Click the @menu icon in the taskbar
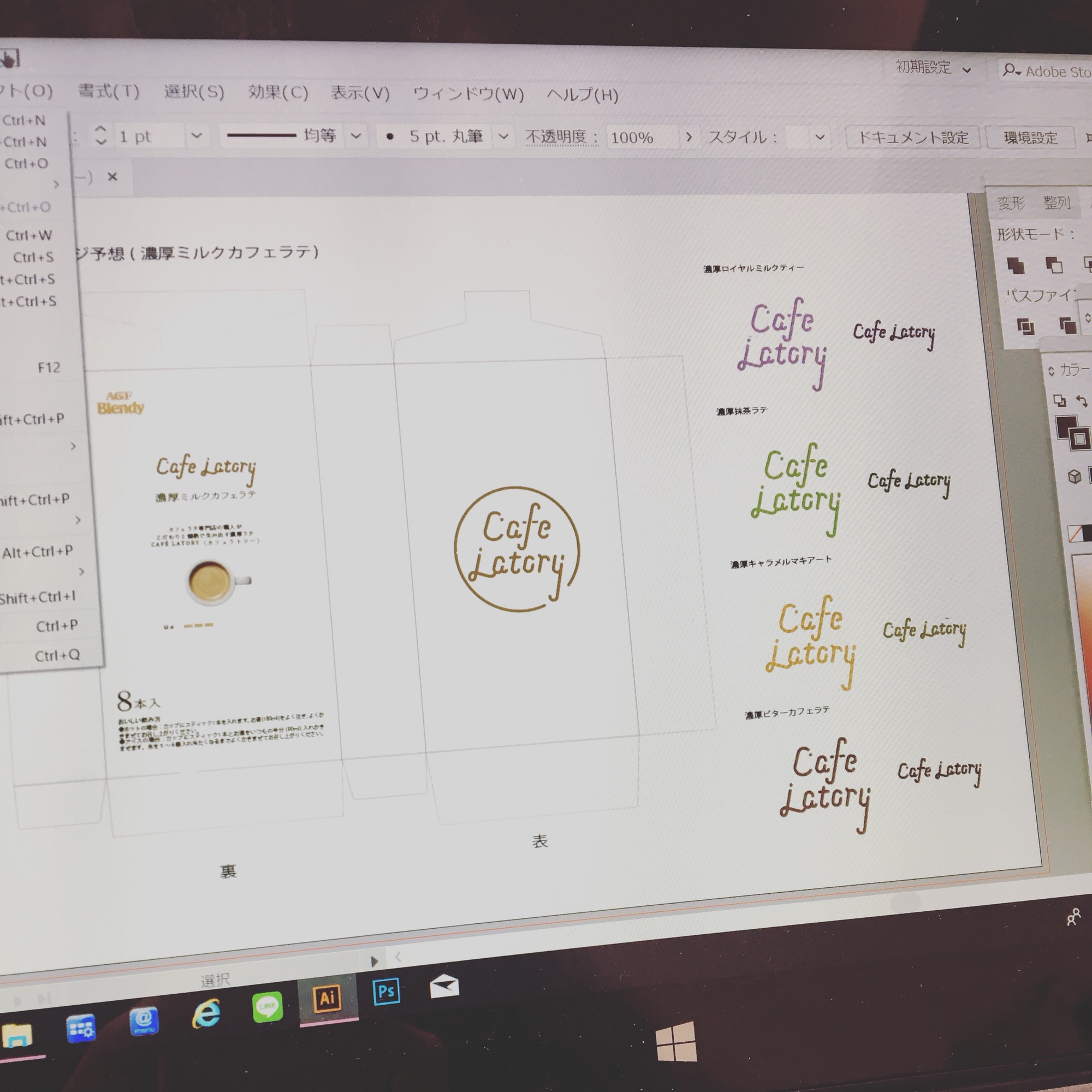This screenshot has width=1092, height=1092. [144, 1021]
